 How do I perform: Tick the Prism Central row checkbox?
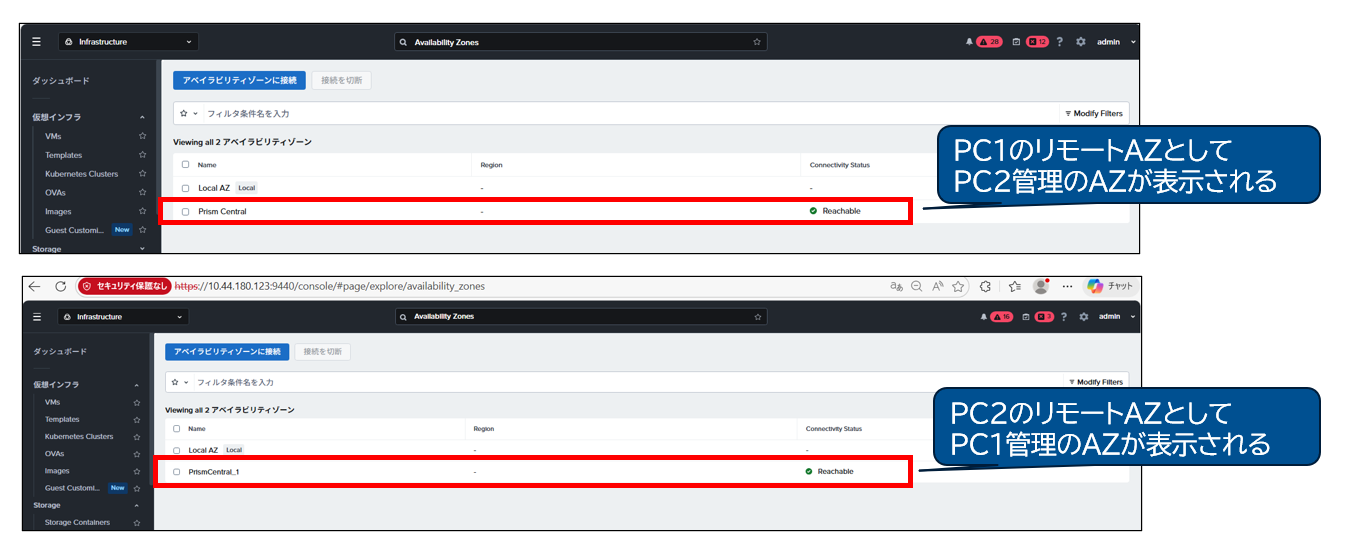click(x=186, y=212)
